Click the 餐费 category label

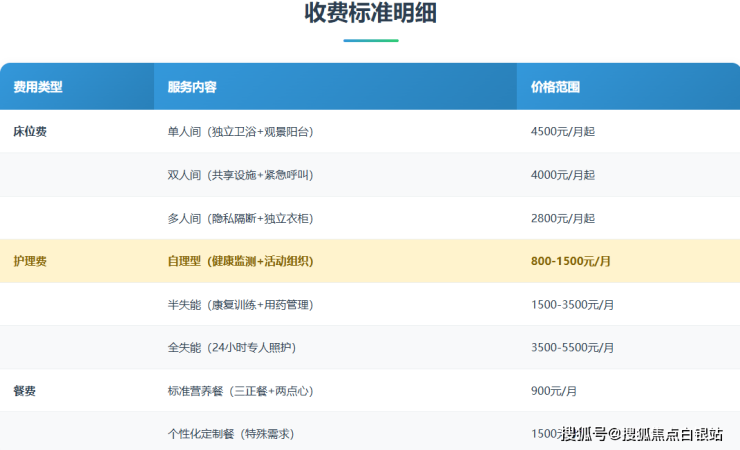24,390
